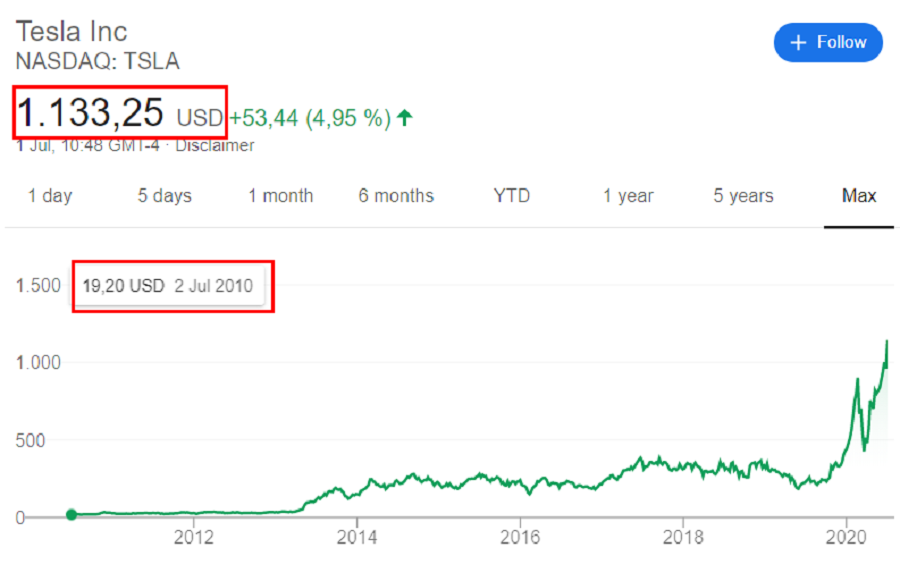Click the NASDAQ: TSLA ticker text
The width and height of the screenshot is (900, 564).
point(97,61)
